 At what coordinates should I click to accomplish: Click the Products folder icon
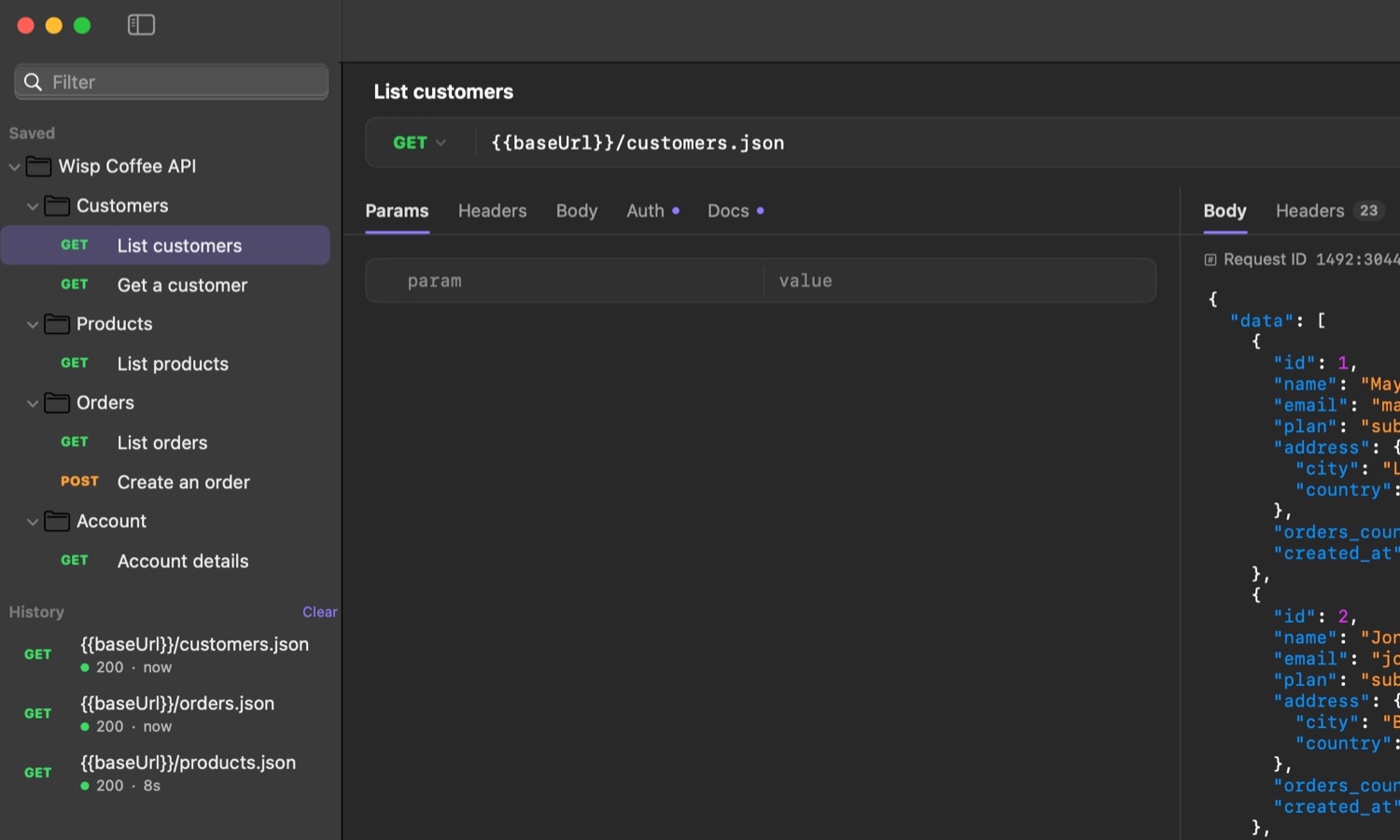(57, 324)
